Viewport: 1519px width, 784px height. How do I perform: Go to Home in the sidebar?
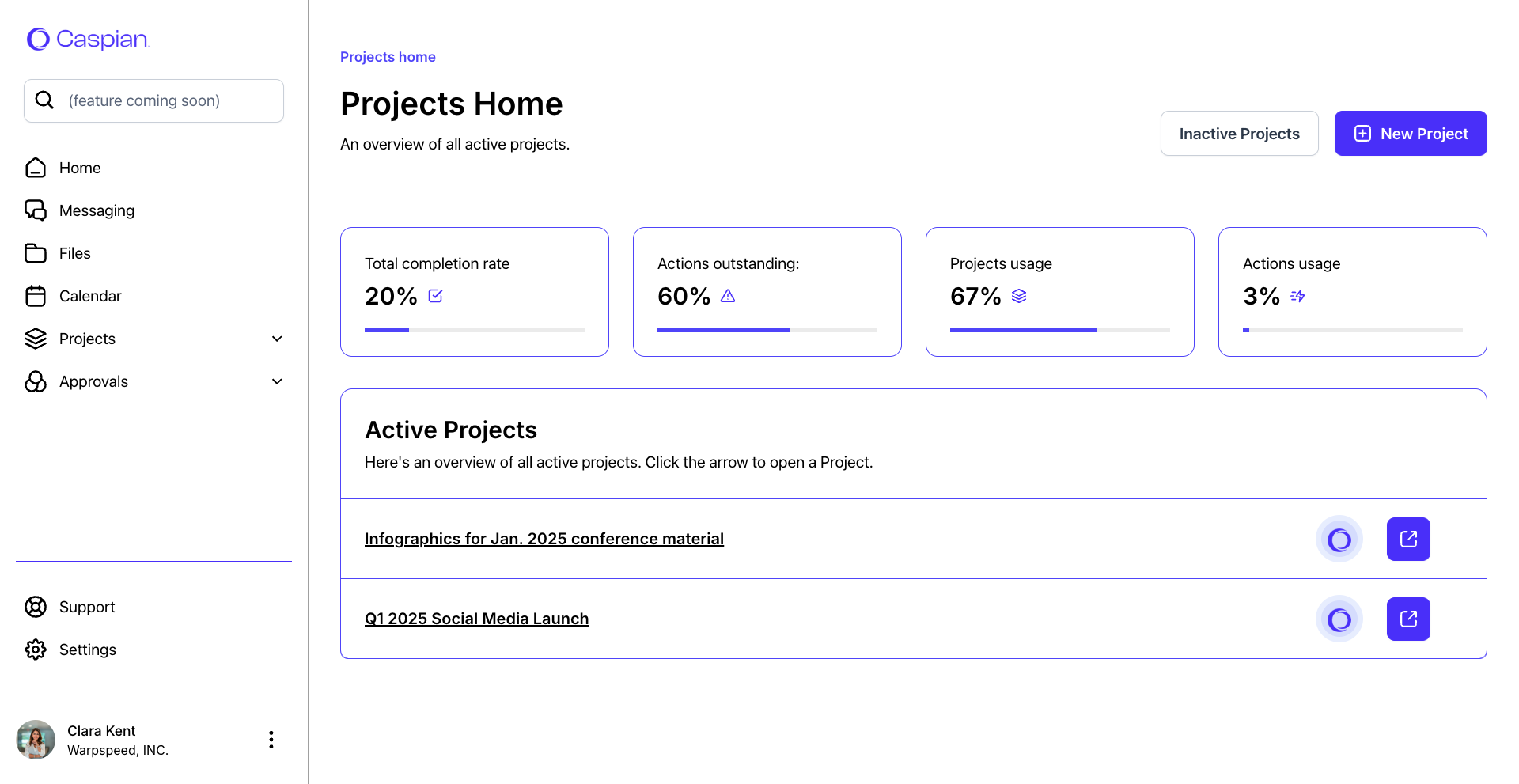pyautogui.click(x=80, y=168)
